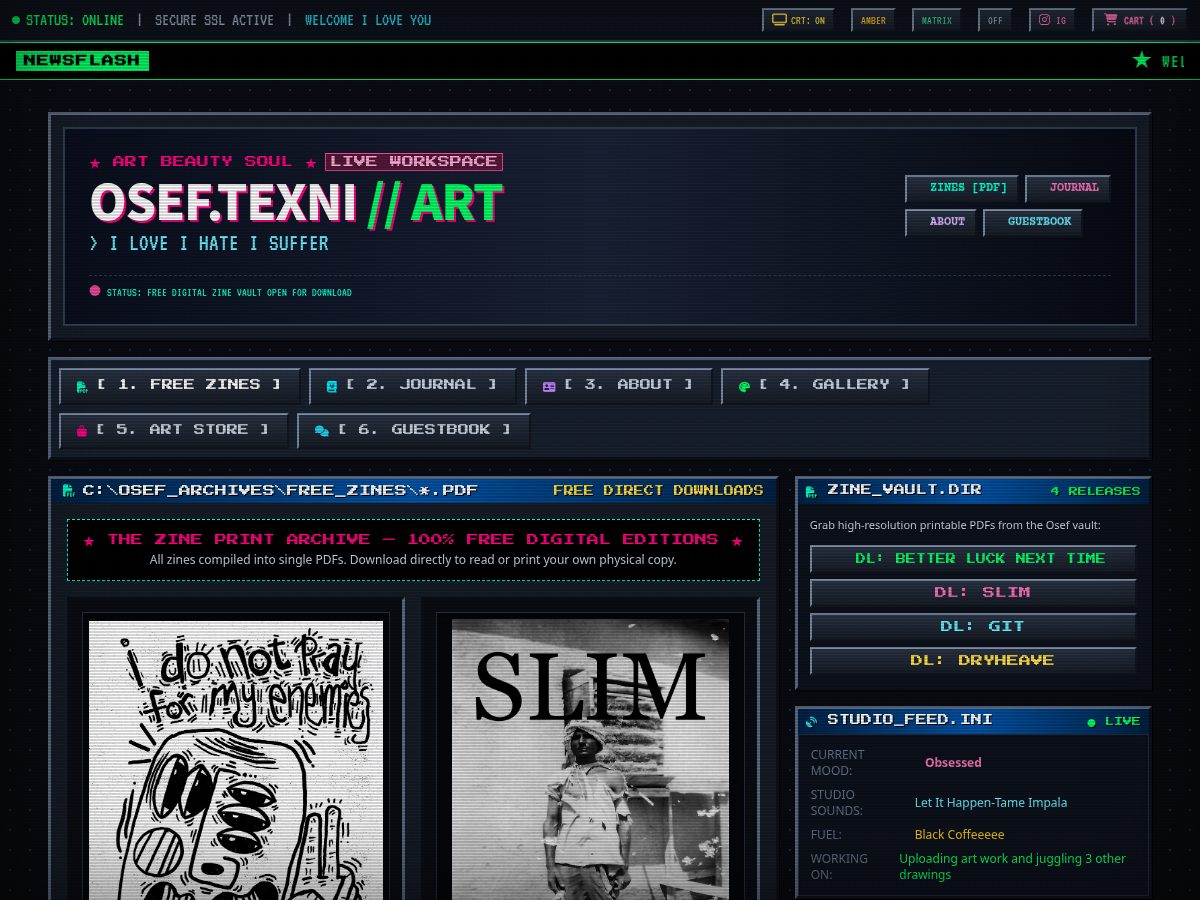Open the shopping cart
This screenshot has width=1200, height=900.
1139,20
